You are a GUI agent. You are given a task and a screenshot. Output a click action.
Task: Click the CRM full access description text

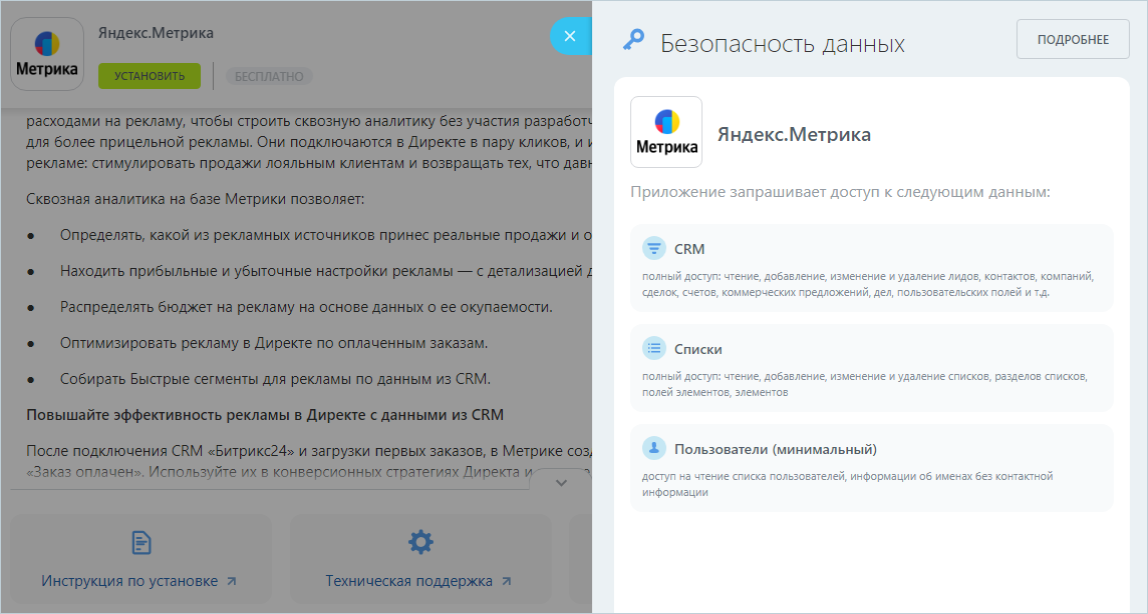pyautogui.click(x=868, y=284)
